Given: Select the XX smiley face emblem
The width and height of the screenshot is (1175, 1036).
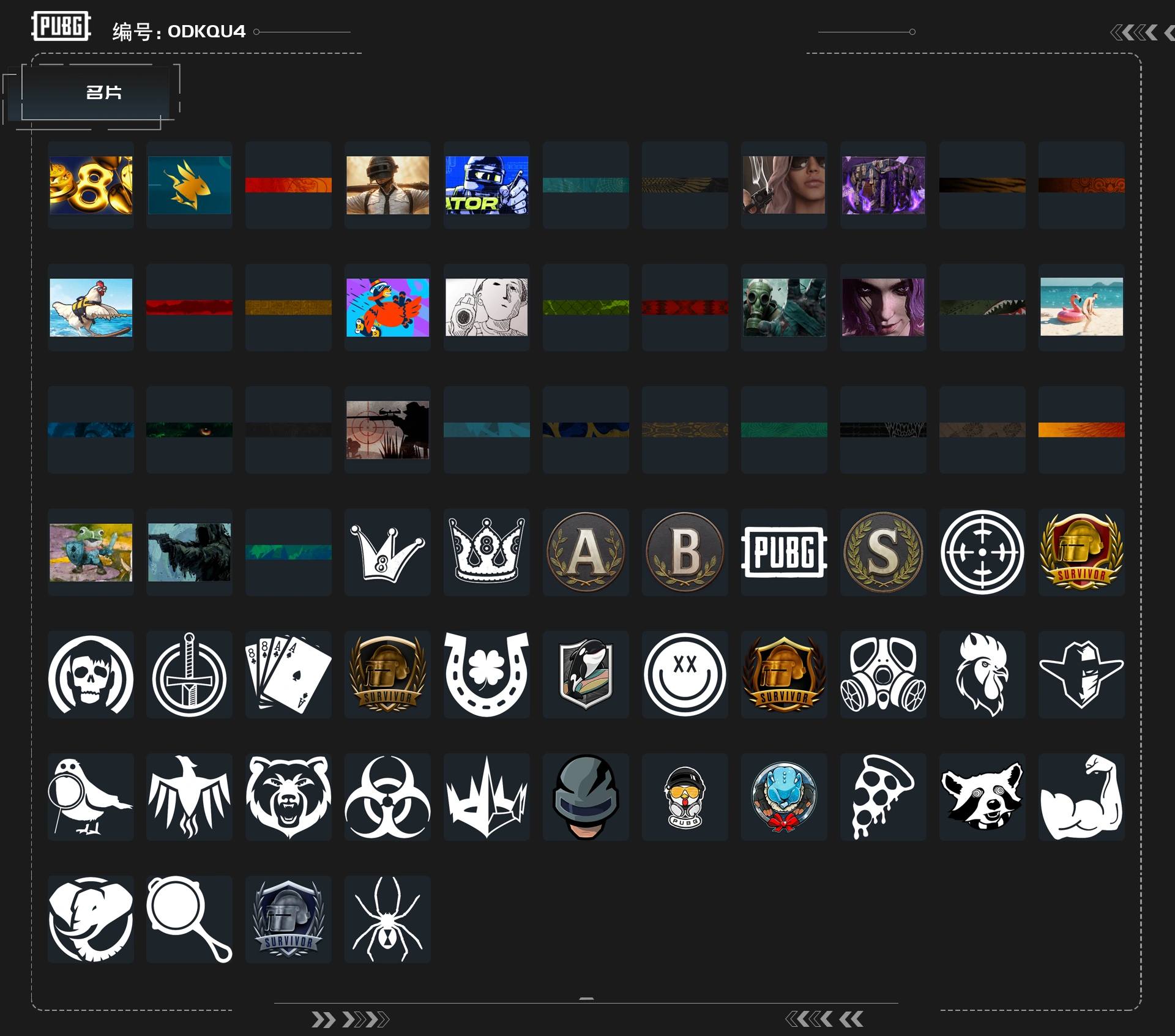Looking at the screenshot, I should pos(685,674).
